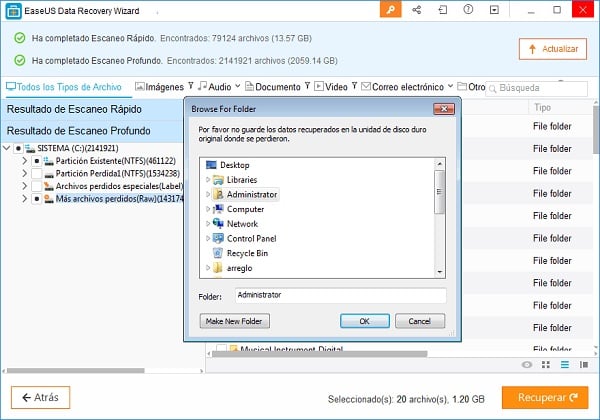Viewport: 600px width, 420px height.
Task: Toggle the preview eye icon
Action: pyautogui.click(x=527, y=365)
